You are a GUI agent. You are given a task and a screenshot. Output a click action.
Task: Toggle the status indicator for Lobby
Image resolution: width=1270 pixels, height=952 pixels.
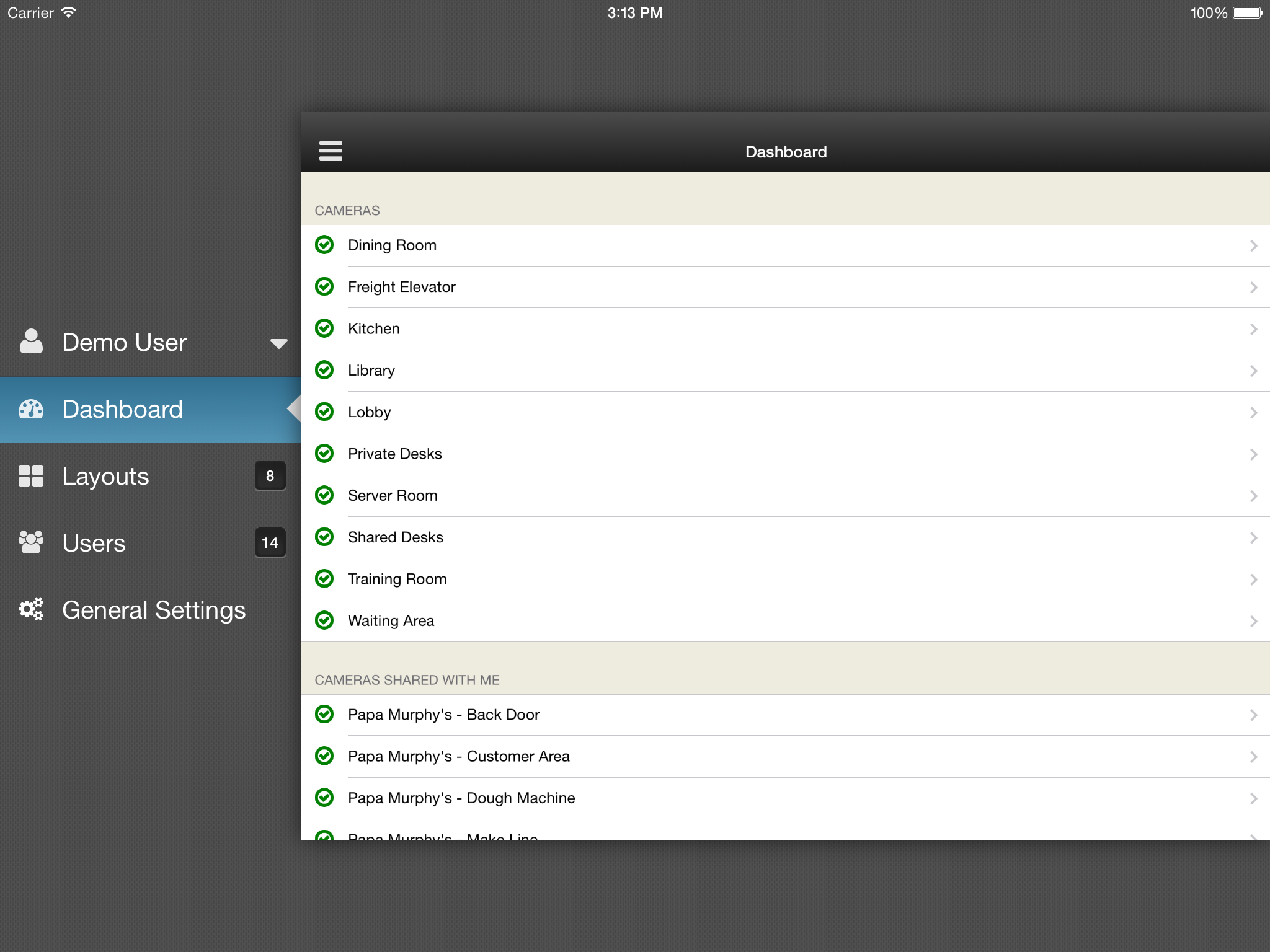click(324, 412)
